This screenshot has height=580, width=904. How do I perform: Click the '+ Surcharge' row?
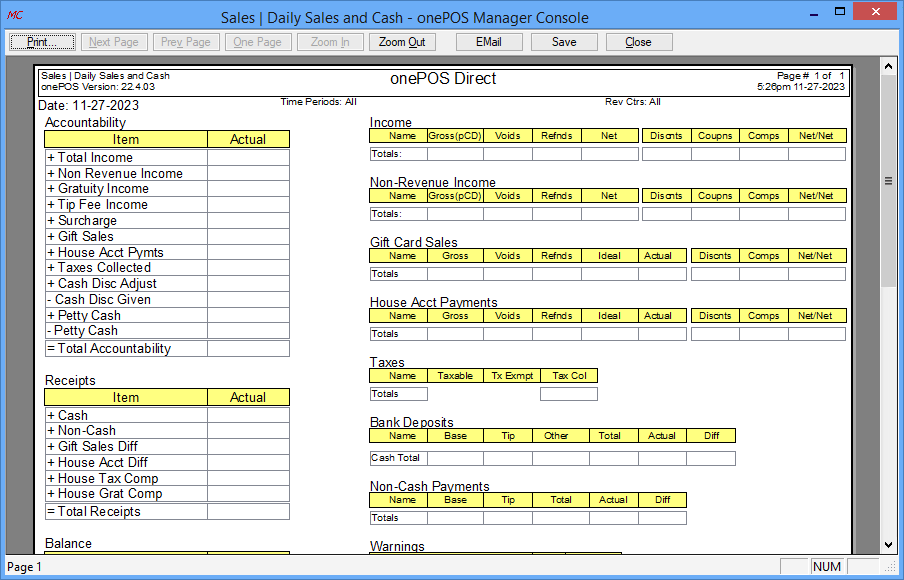click(167, 220)
